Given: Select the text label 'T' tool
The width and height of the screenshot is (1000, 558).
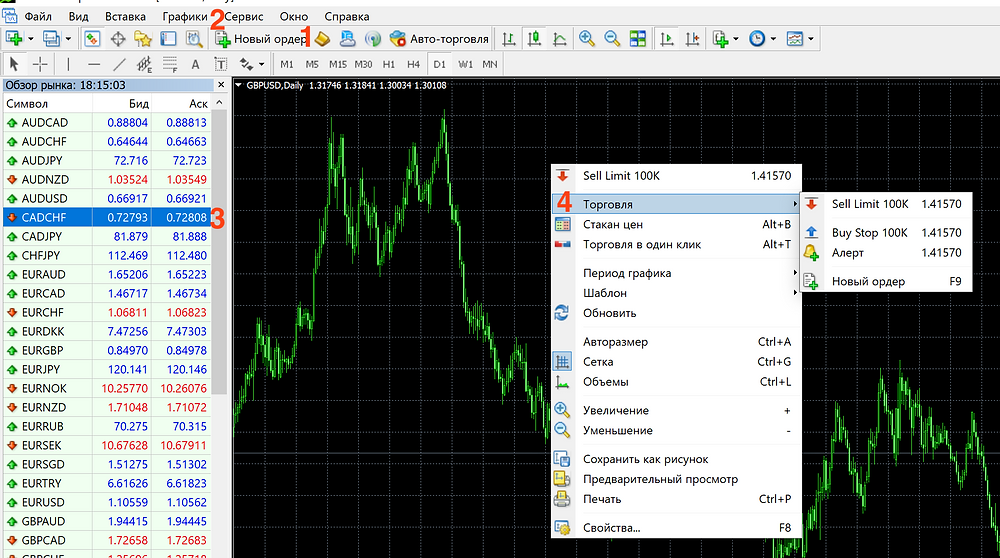Looking at the screenshot, I should click(221, 64).
